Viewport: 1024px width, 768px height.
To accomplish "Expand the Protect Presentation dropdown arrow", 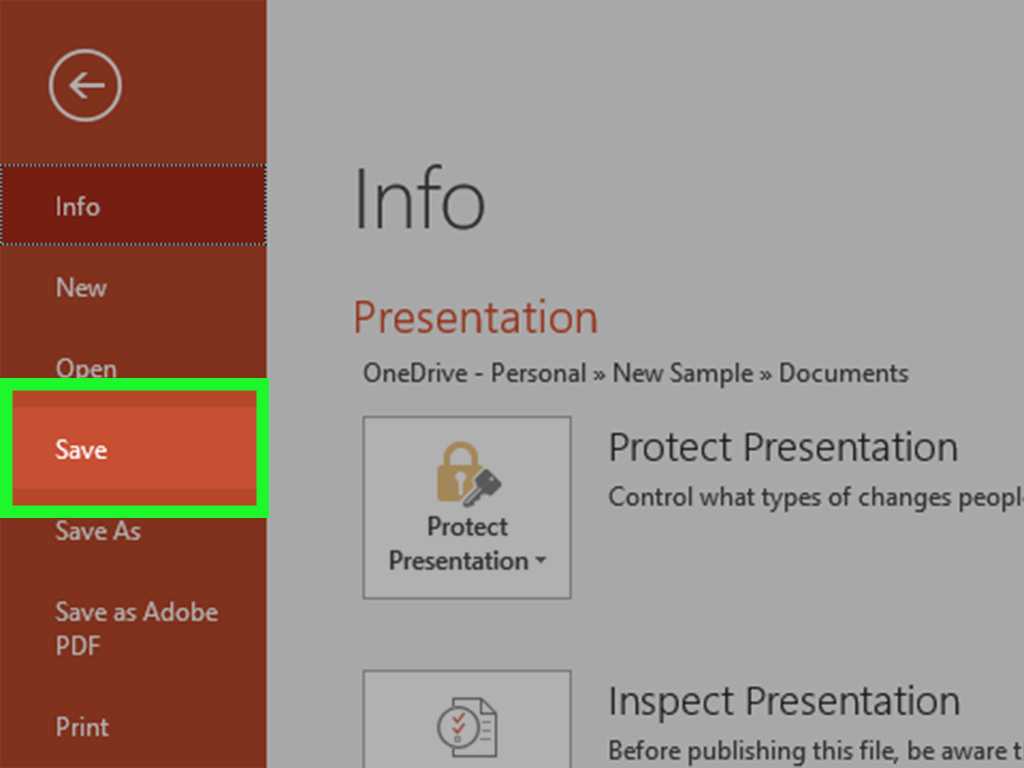I will (541, 561).
